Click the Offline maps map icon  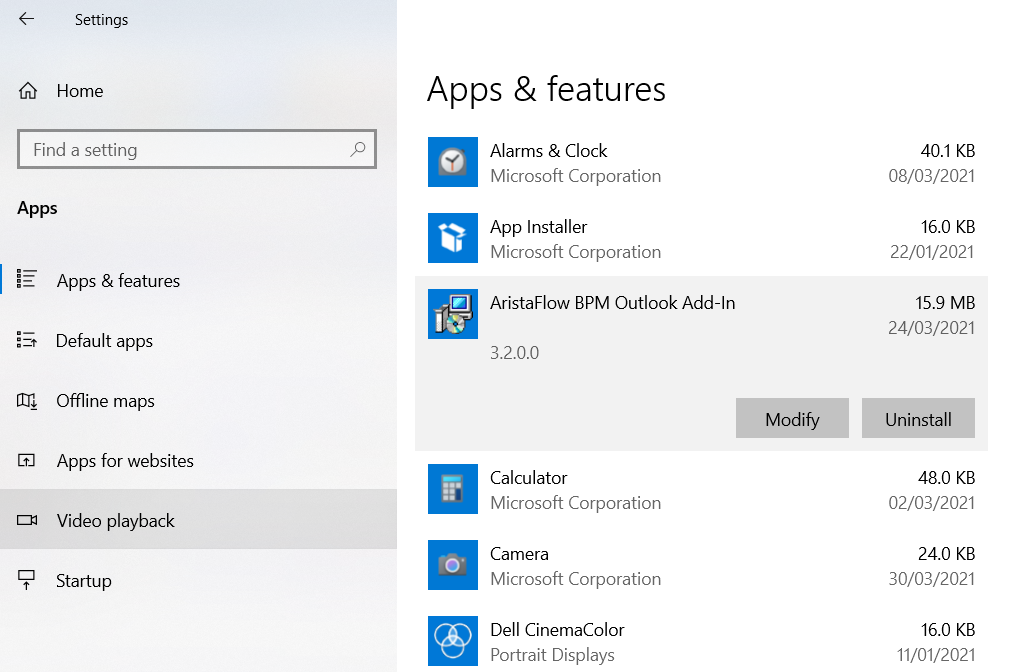click(x=26, y=401)
